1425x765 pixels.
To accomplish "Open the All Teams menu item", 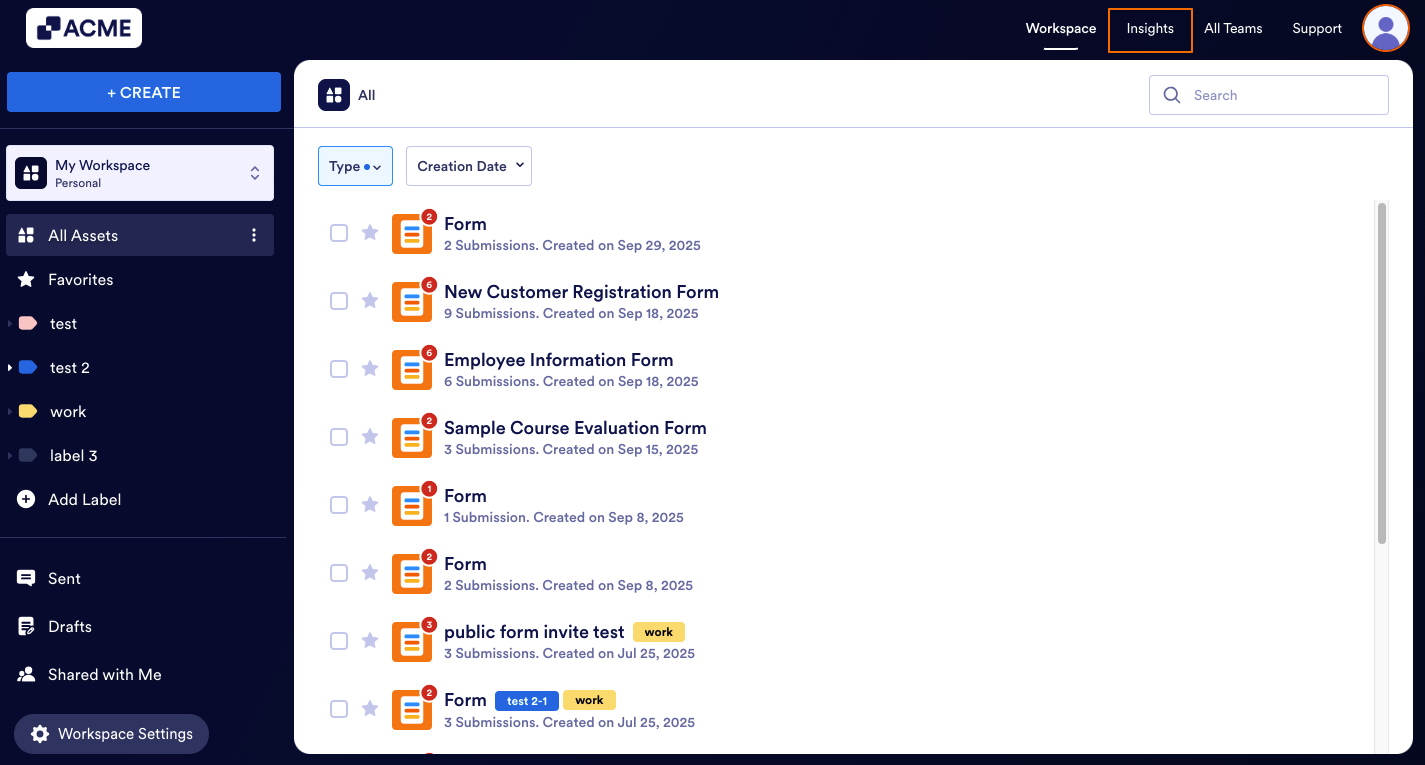I will point(1233,29).
